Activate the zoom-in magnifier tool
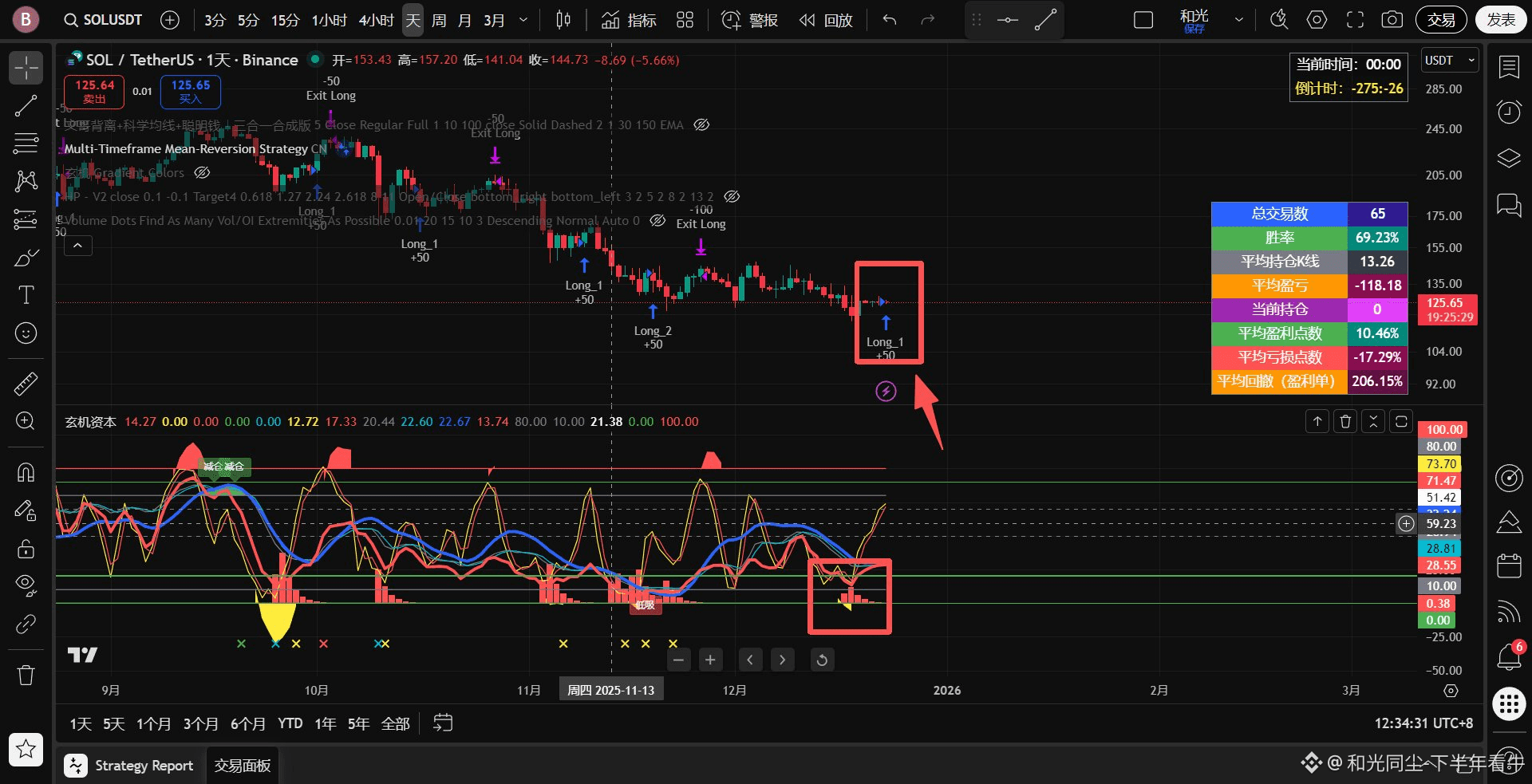Viewport: 1532px width, 784px height. (x=26, y=422)
